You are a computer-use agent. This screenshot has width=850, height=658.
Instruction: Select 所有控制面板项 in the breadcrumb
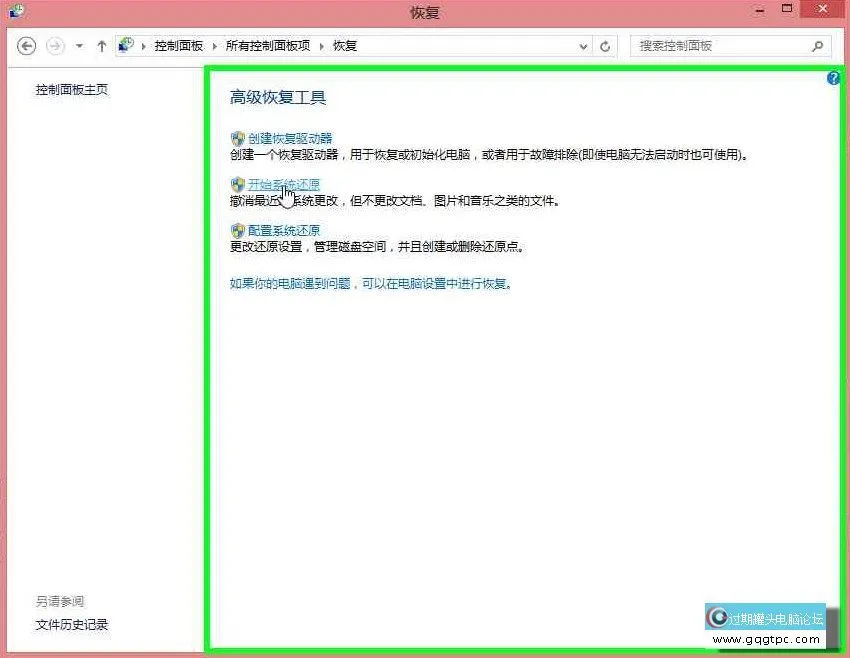click(x=268, y=46)
